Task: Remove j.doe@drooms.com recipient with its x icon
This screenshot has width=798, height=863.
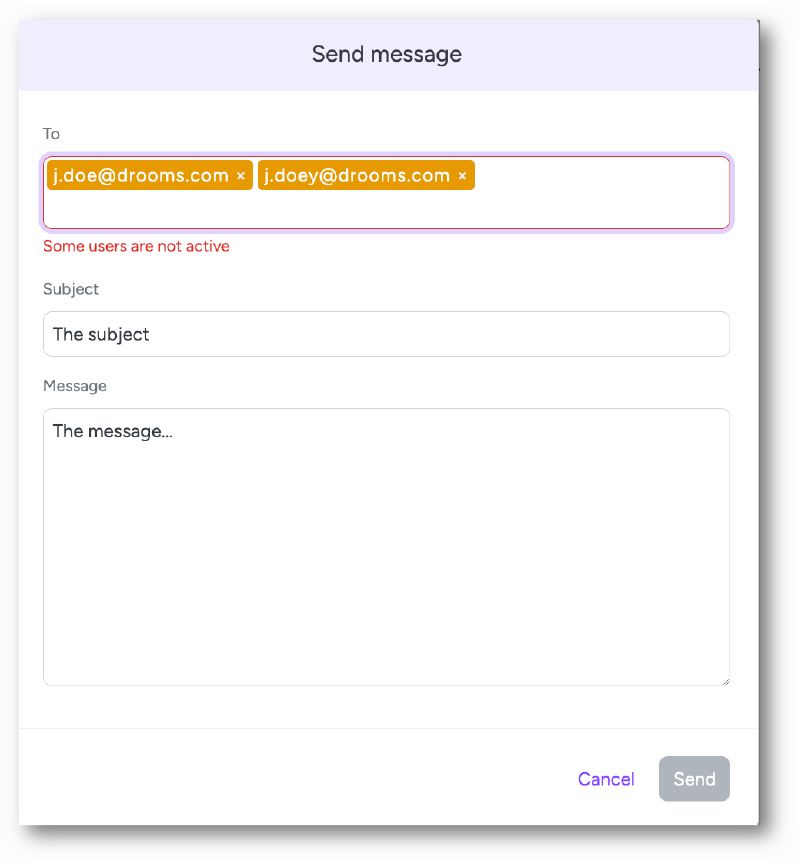Action: (241, 176)
